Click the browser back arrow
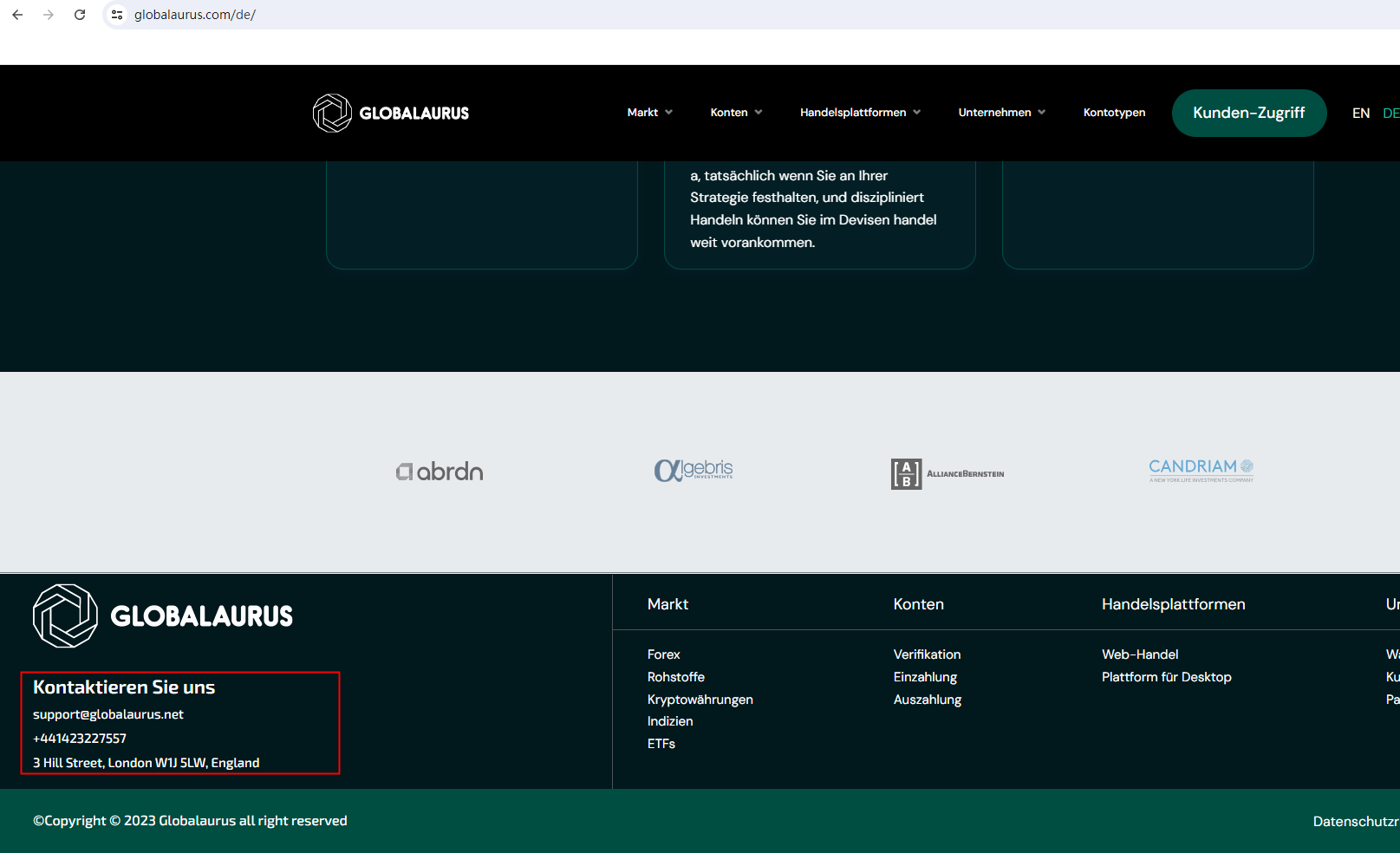This screenshot has width=1400, height=853. 17,15
